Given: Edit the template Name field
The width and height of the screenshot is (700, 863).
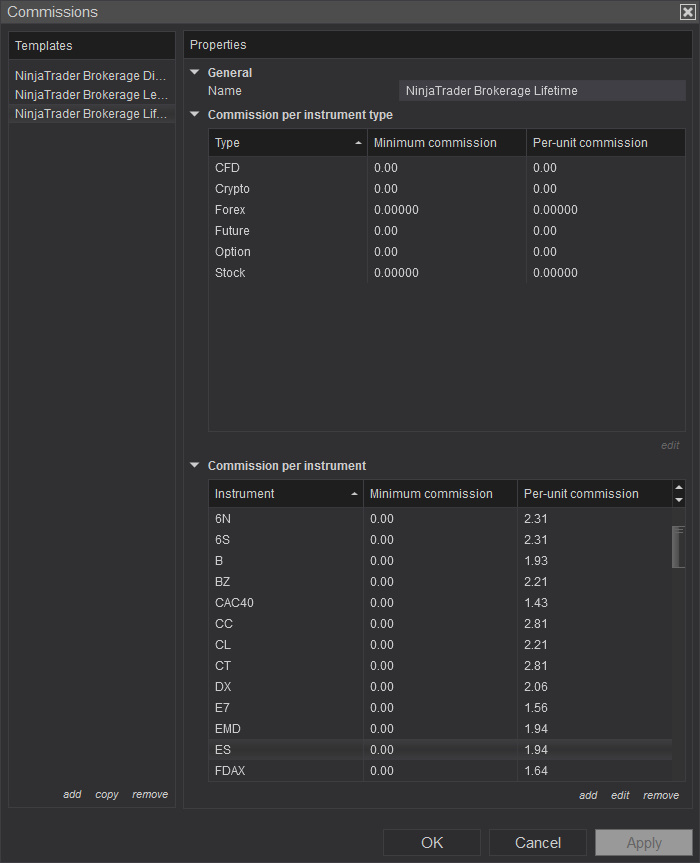Looking at the screenshot, I should [x=542, y=91].
